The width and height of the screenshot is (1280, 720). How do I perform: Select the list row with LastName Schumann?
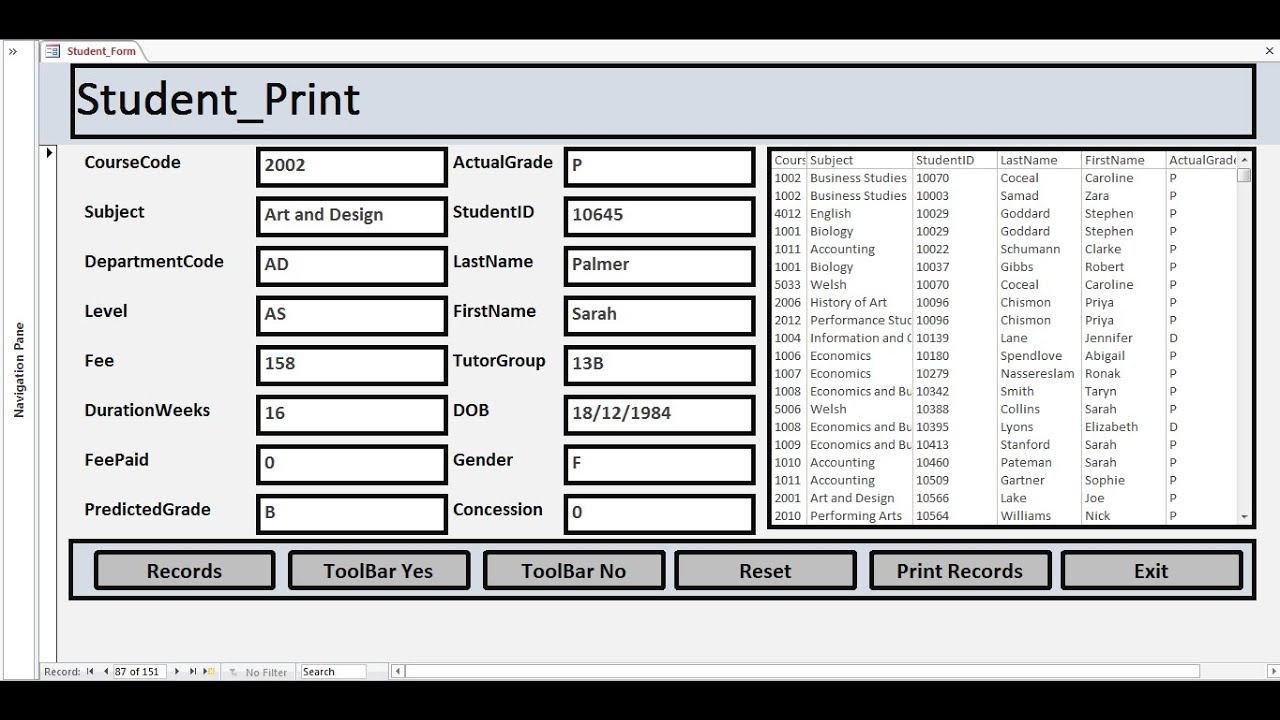pos(1004,249)
